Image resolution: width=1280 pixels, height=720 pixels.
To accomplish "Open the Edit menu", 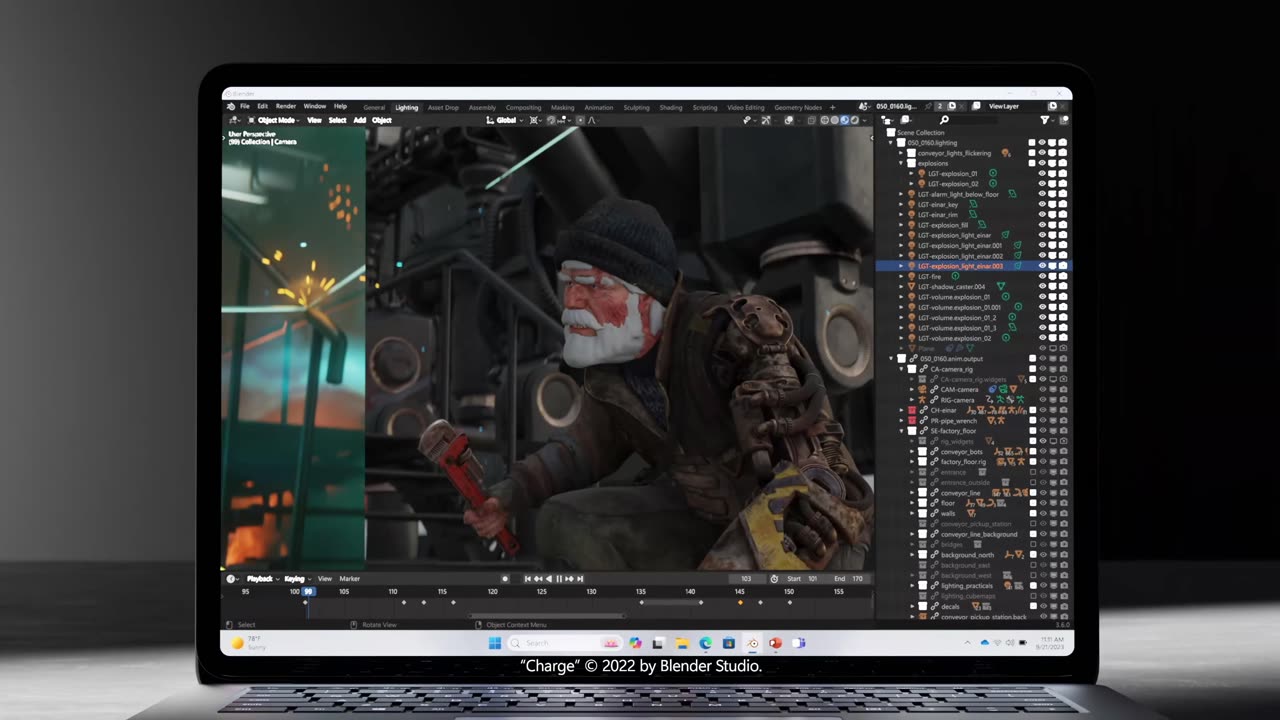I will 262,106.
